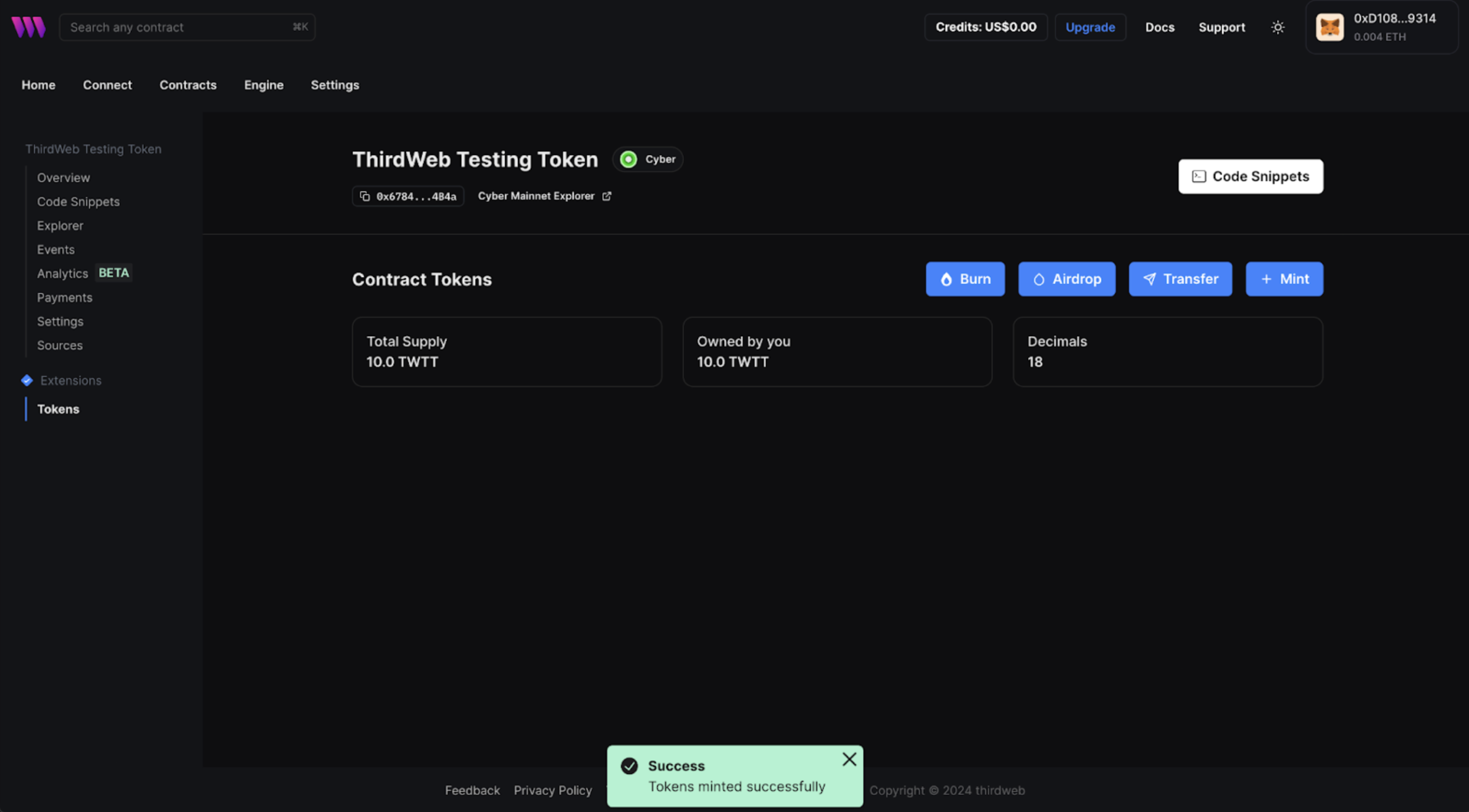This screenshot has width=1469, height=812.
Task: Click the Feedback footer link
Action: [472, 790]
